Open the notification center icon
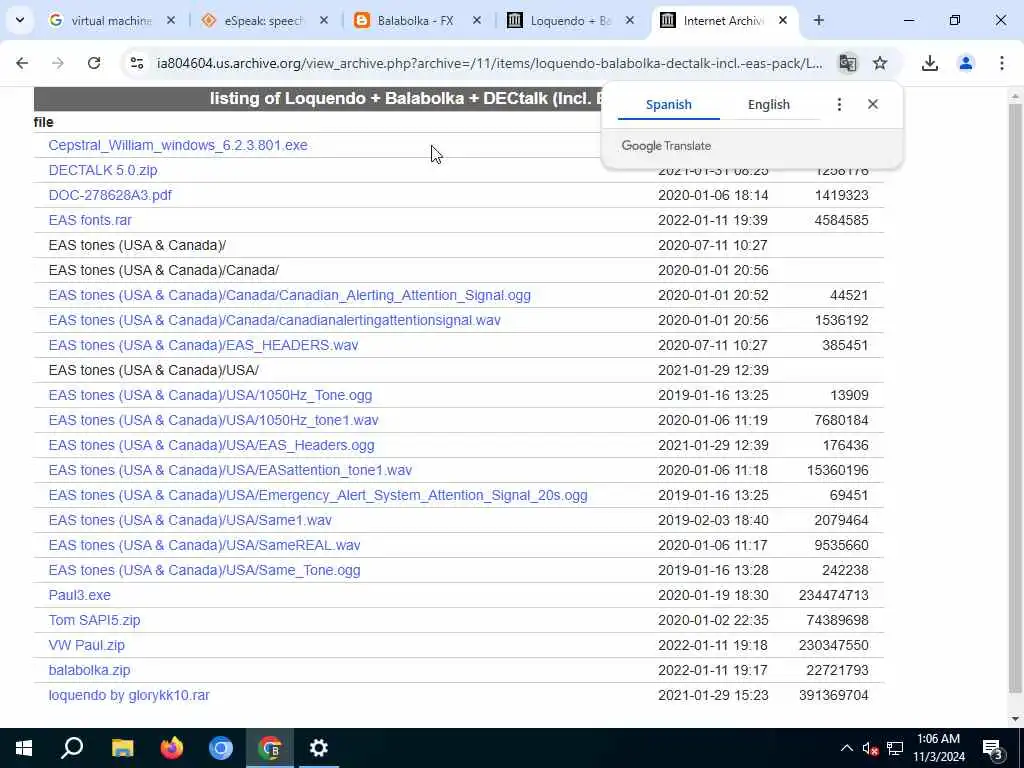 click(993, 749)
